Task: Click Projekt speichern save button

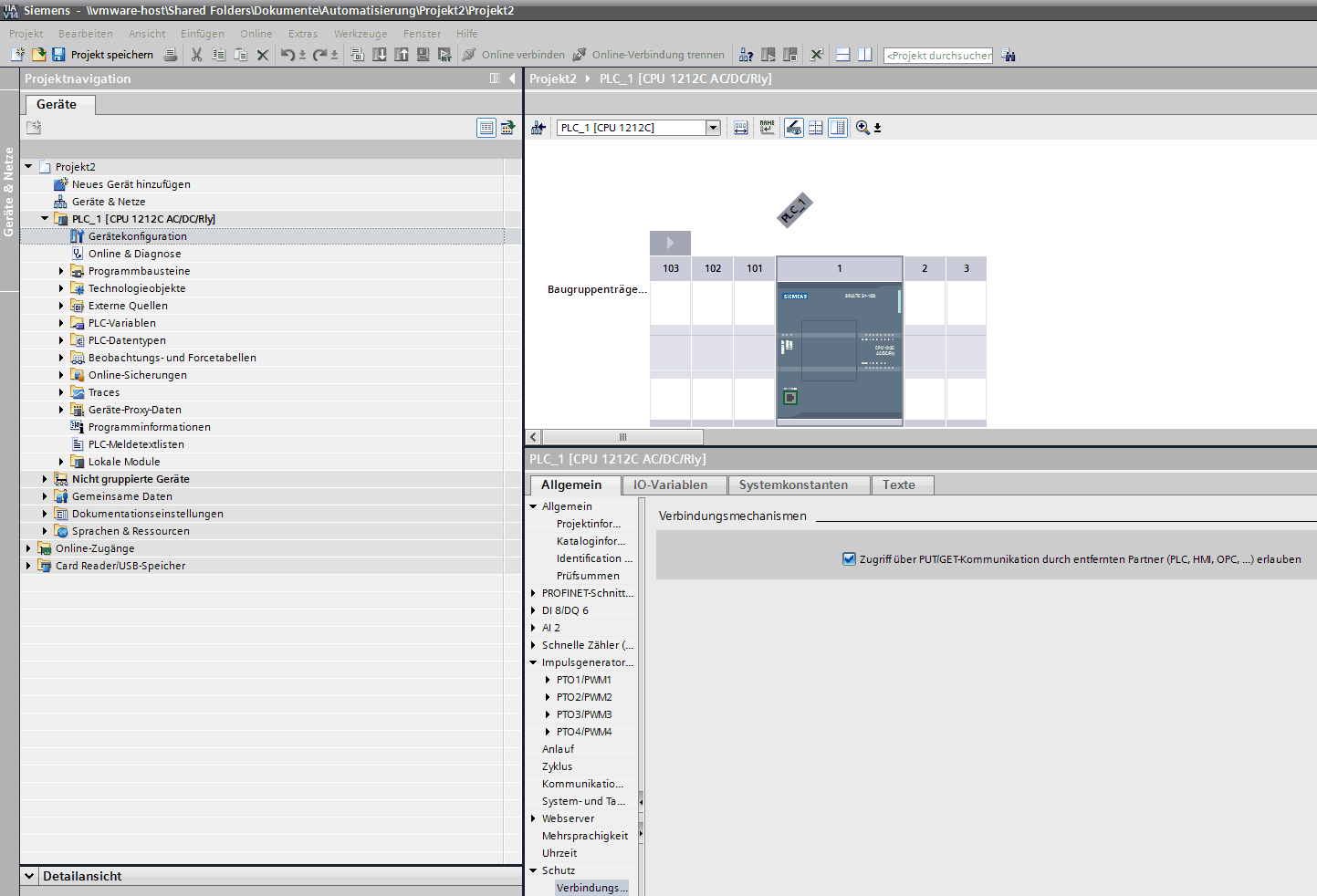Action: 103,55
